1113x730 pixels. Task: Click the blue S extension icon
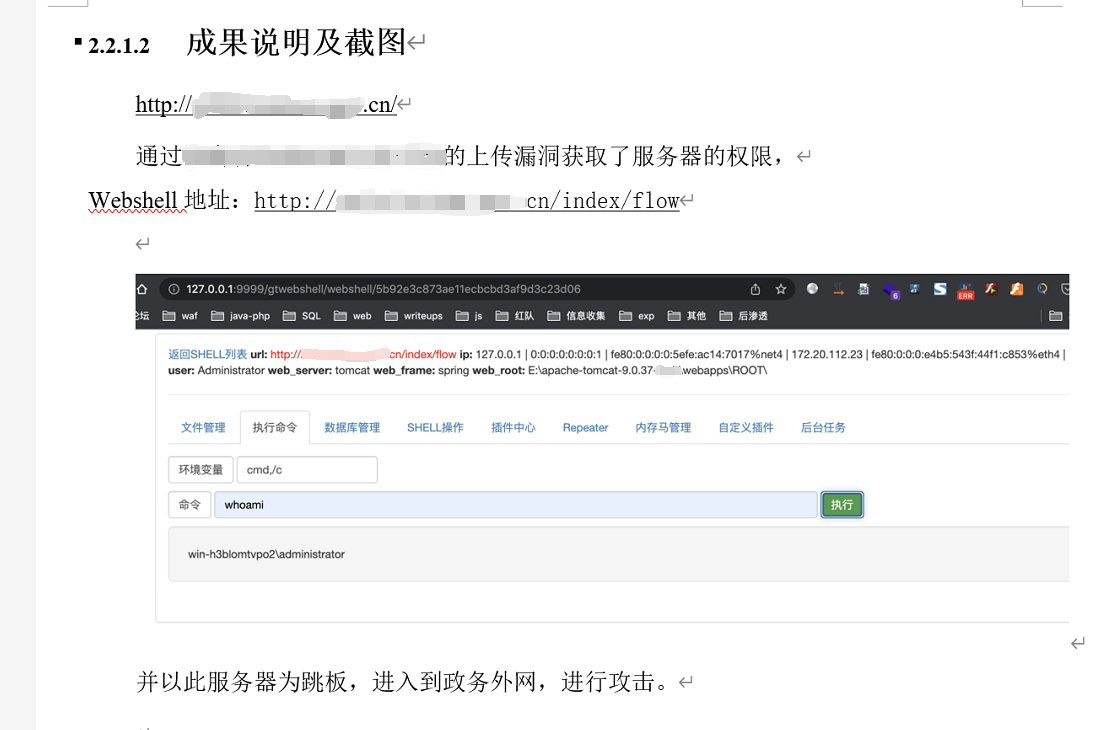tap(940, 289)
